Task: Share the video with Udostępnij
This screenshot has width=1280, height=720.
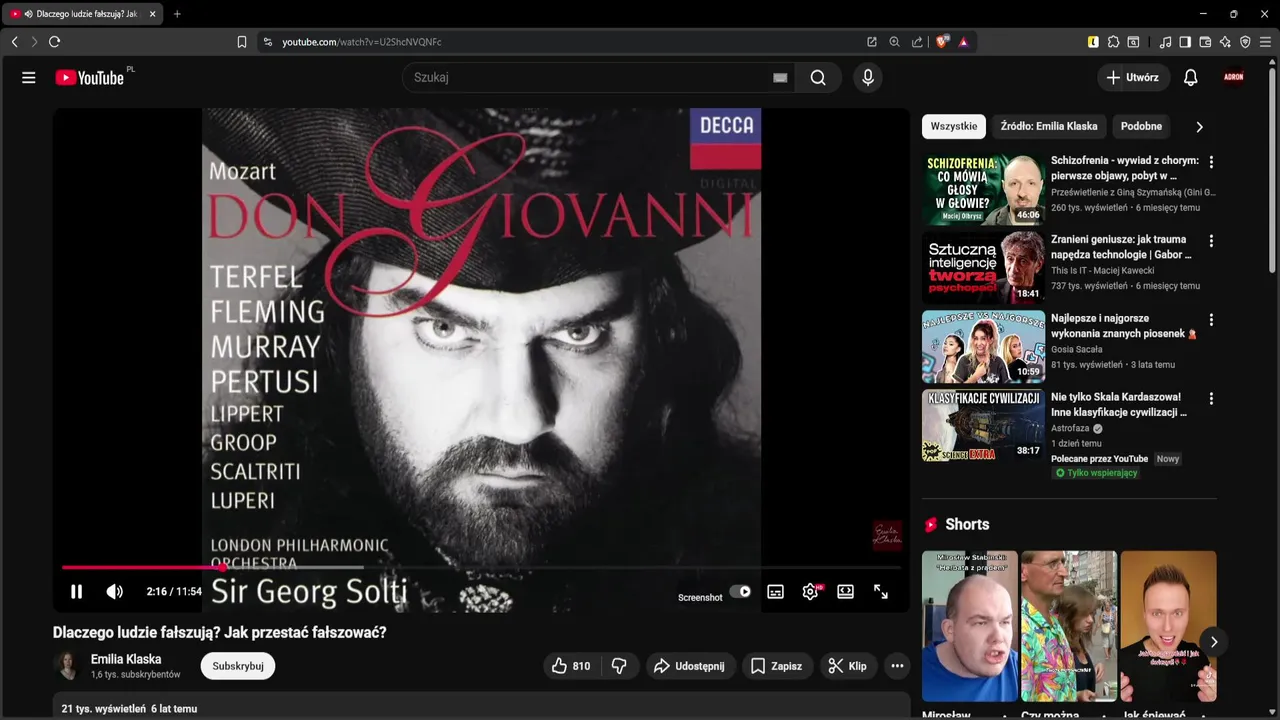Action: coord(689,666)
